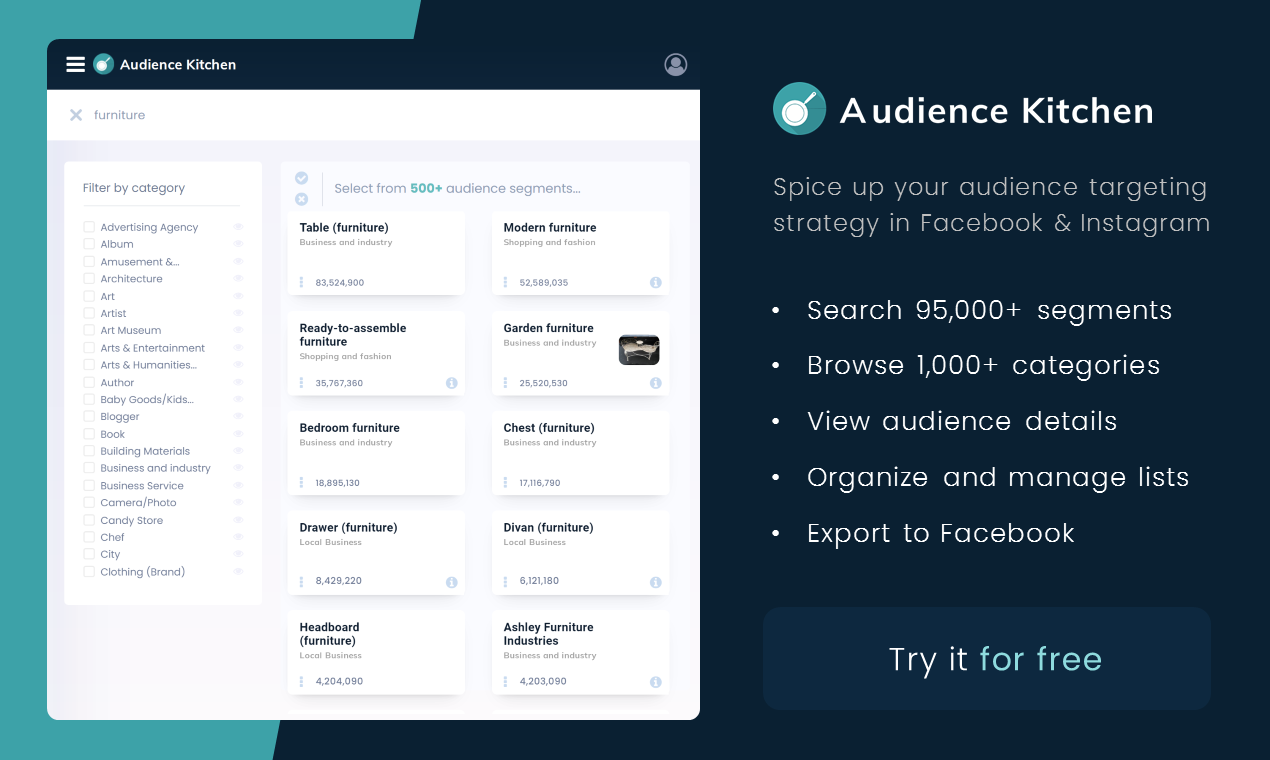Check the Arts & Entertainment category filter
1270x760 pixels.
point(89,348)
